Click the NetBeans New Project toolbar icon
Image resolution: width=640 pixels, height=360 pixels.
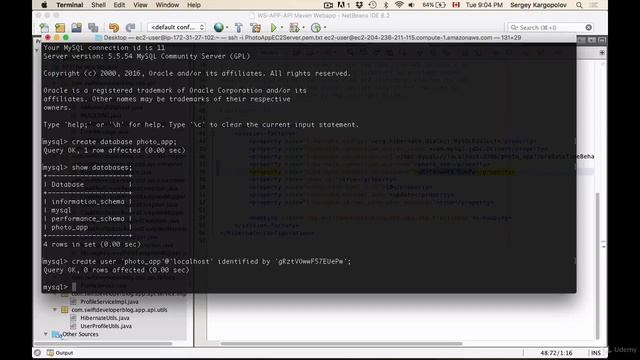[60, 27]
